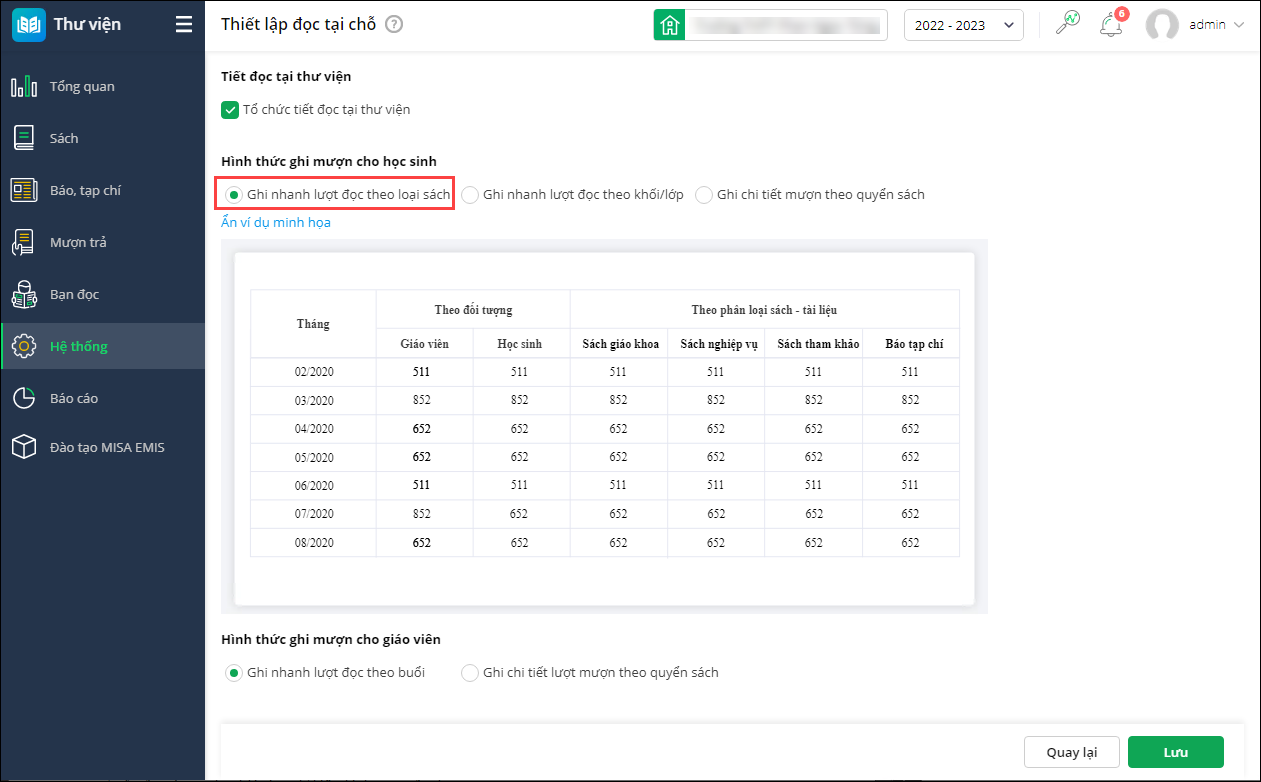Viewport: 1261px width, 782px height.
Task: Click the Thư viện app title
Action: 87,25
